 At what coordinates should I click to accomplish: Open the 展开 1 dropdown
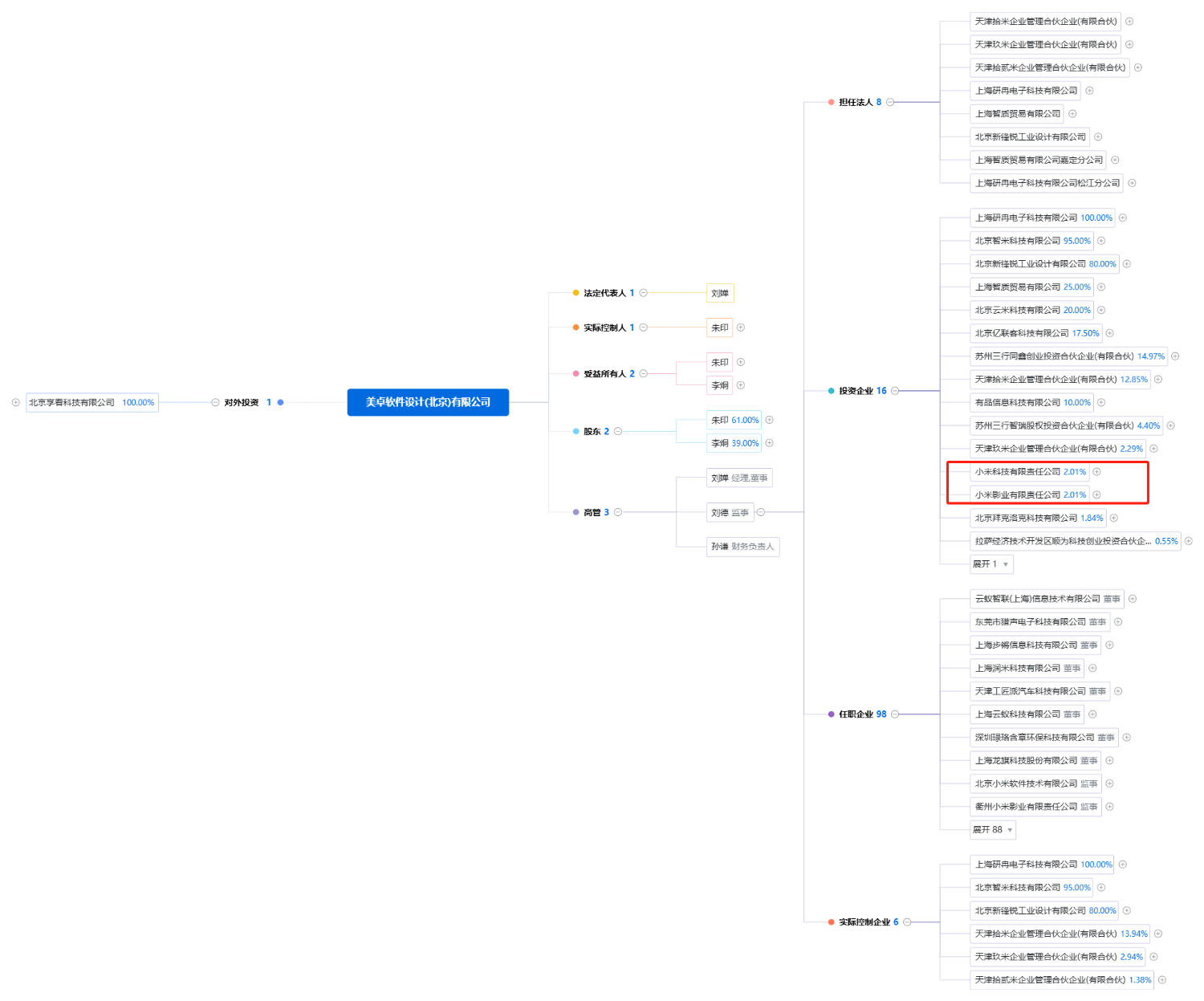coord(991,564)
